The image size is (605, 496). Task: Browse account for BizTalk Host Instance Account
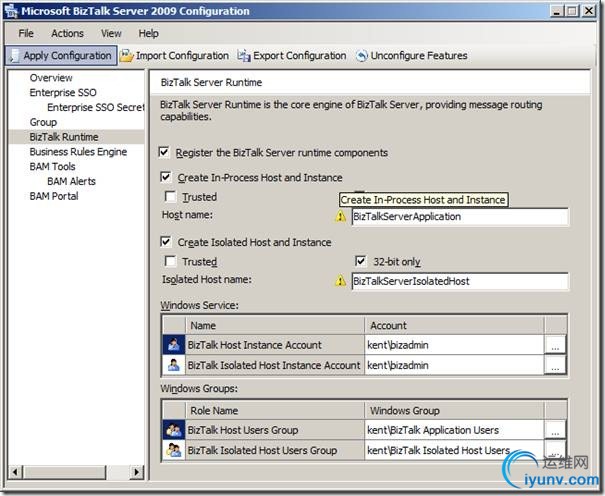[x=555, y=344]
